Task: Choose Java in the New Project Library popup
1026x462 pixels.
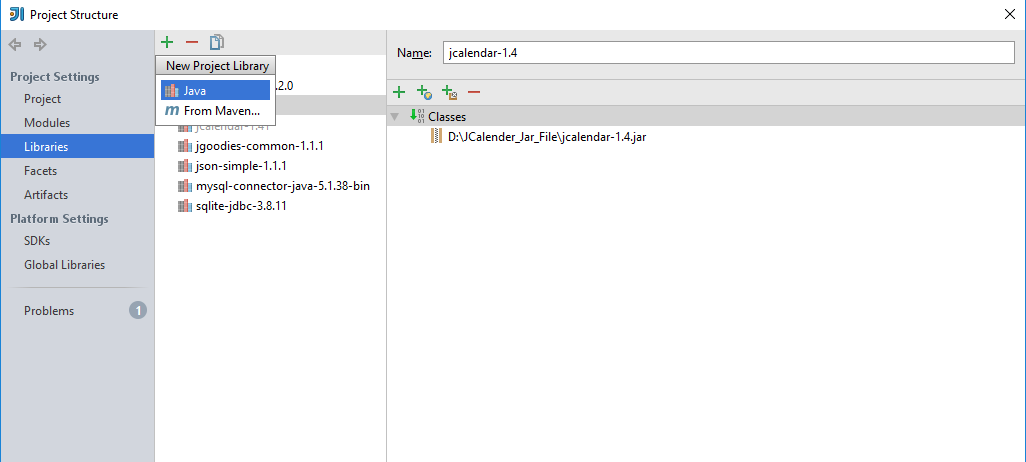Action: (215, 90)
